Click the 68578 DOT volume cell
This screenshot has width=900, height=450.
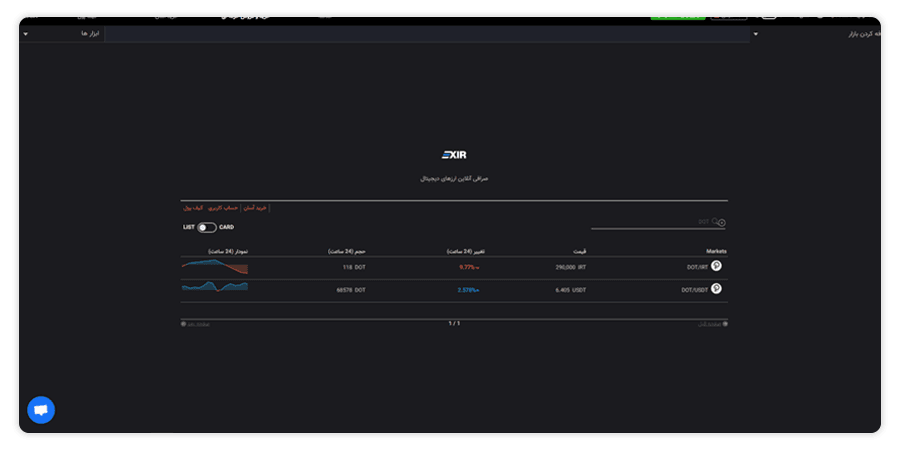point(351,290)
